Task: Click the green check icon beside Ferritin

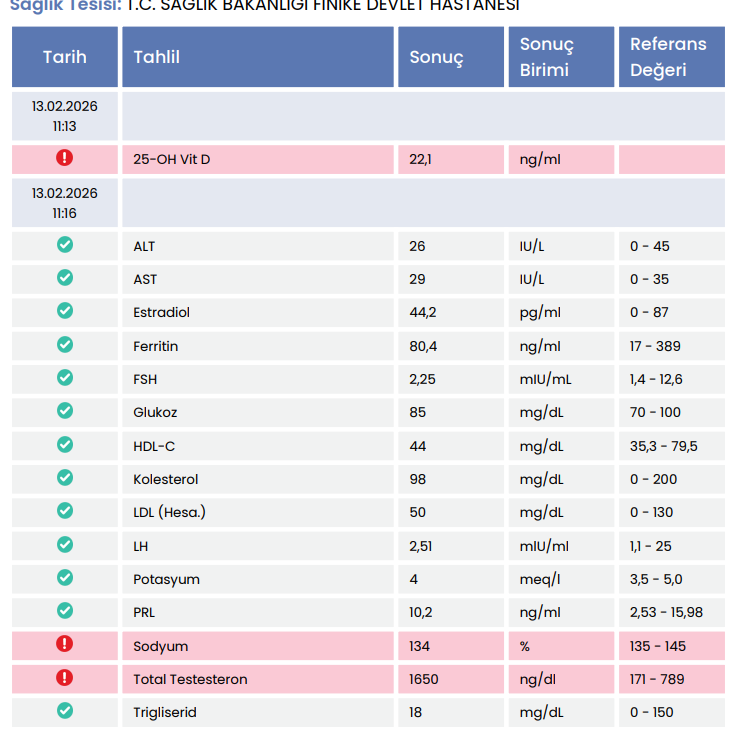Action: coord(65,344)
